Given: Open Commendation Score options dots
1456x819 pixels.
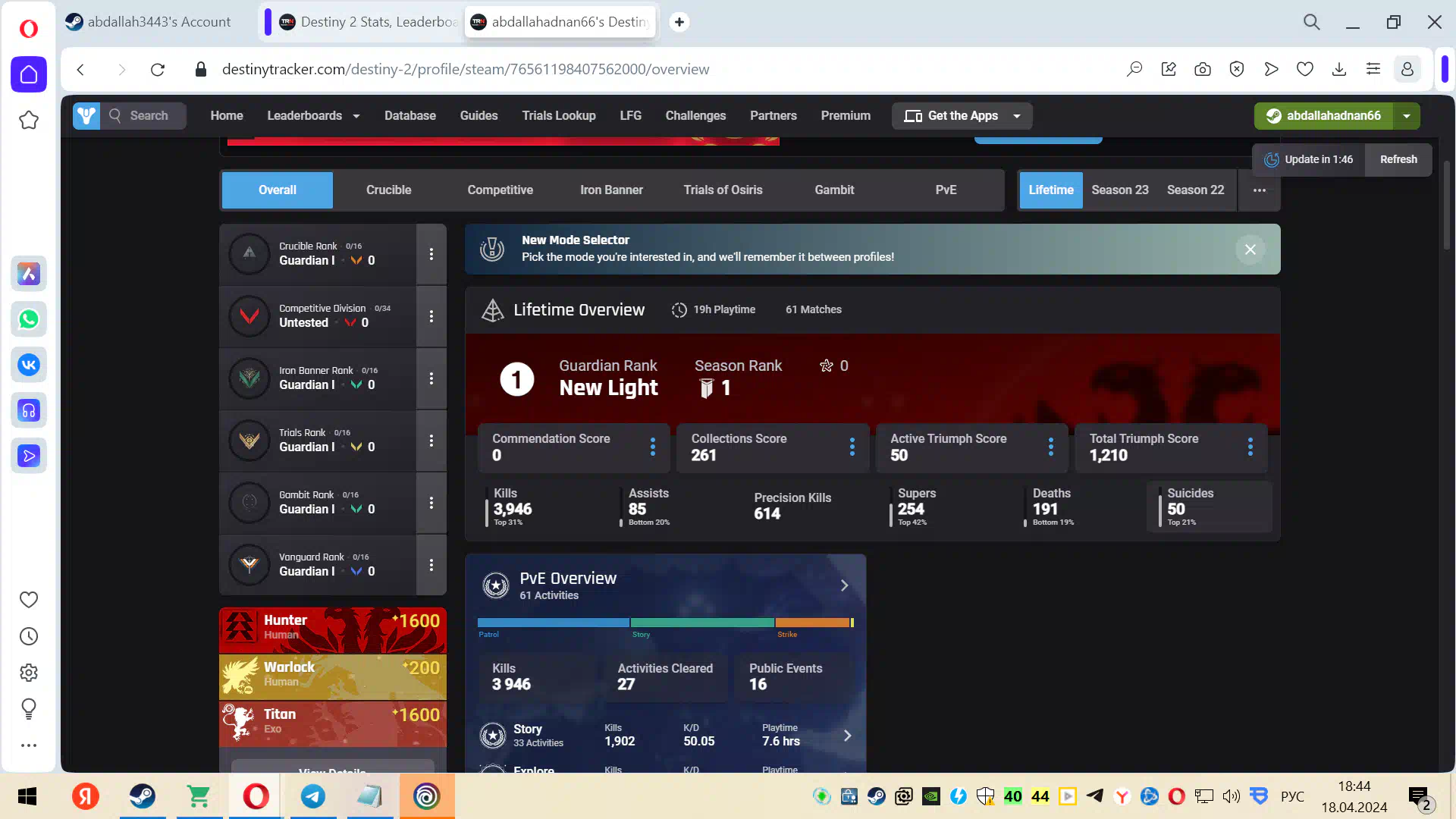Looking at the screenshot, I should (x=653, y=447).
